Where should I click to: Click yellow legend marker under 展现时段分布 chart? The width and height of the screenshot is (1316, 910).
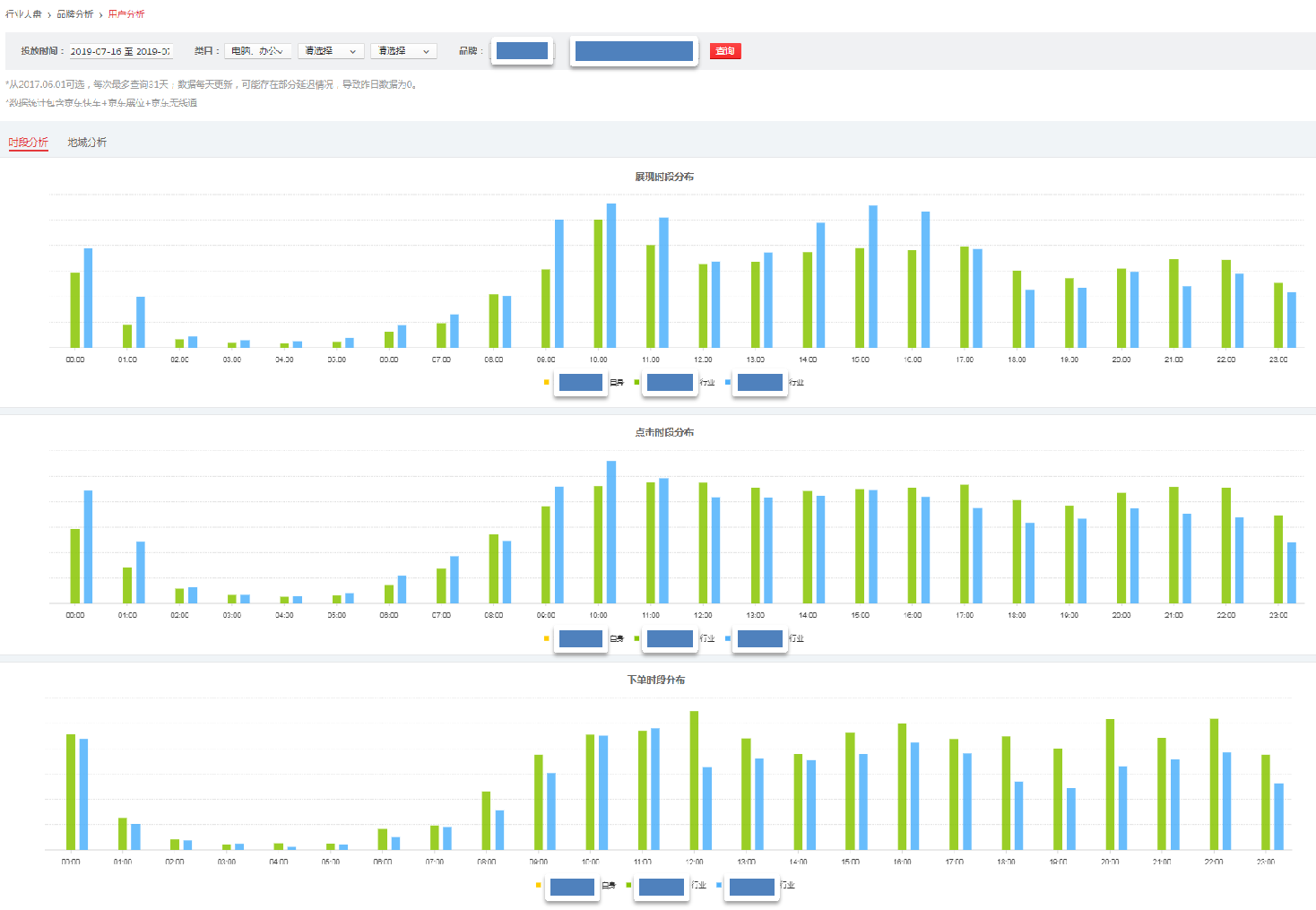tap(546, 383)
